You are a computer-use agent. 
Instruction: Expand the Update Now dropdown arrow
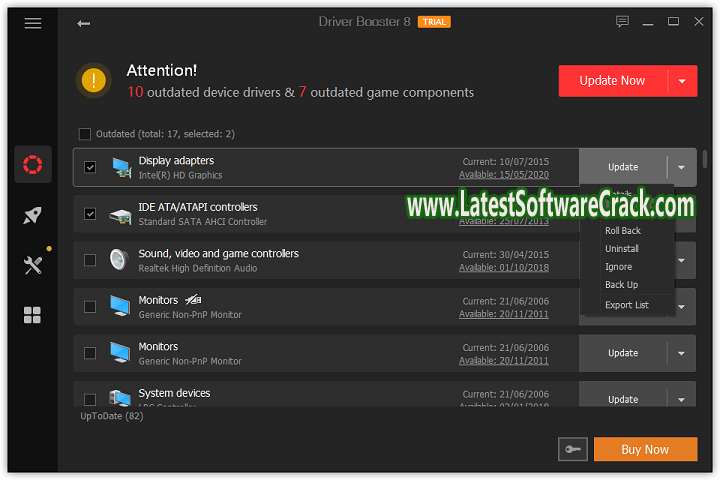(x=682, y=81)
